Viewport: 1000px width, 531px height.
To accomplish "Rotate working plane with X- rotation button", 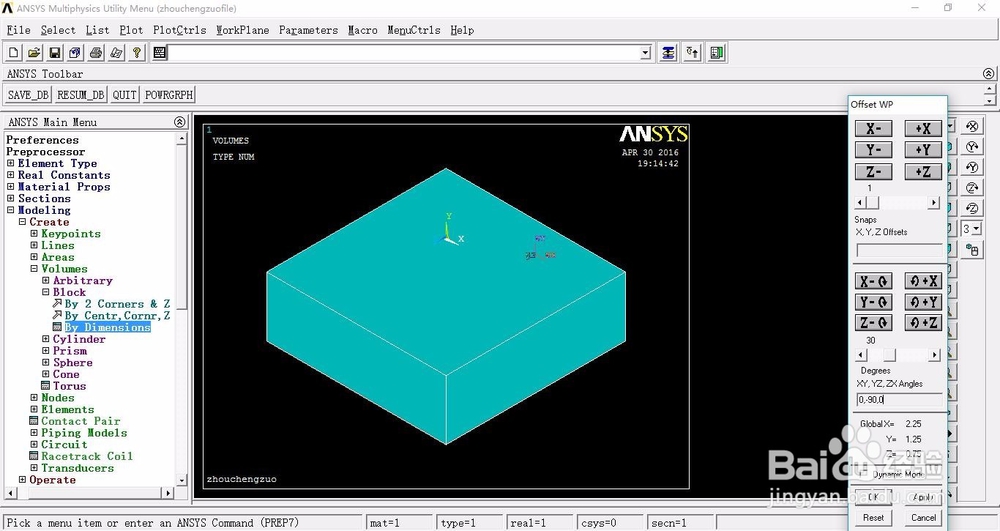I will pyautogui.click(x=873, y=281).
